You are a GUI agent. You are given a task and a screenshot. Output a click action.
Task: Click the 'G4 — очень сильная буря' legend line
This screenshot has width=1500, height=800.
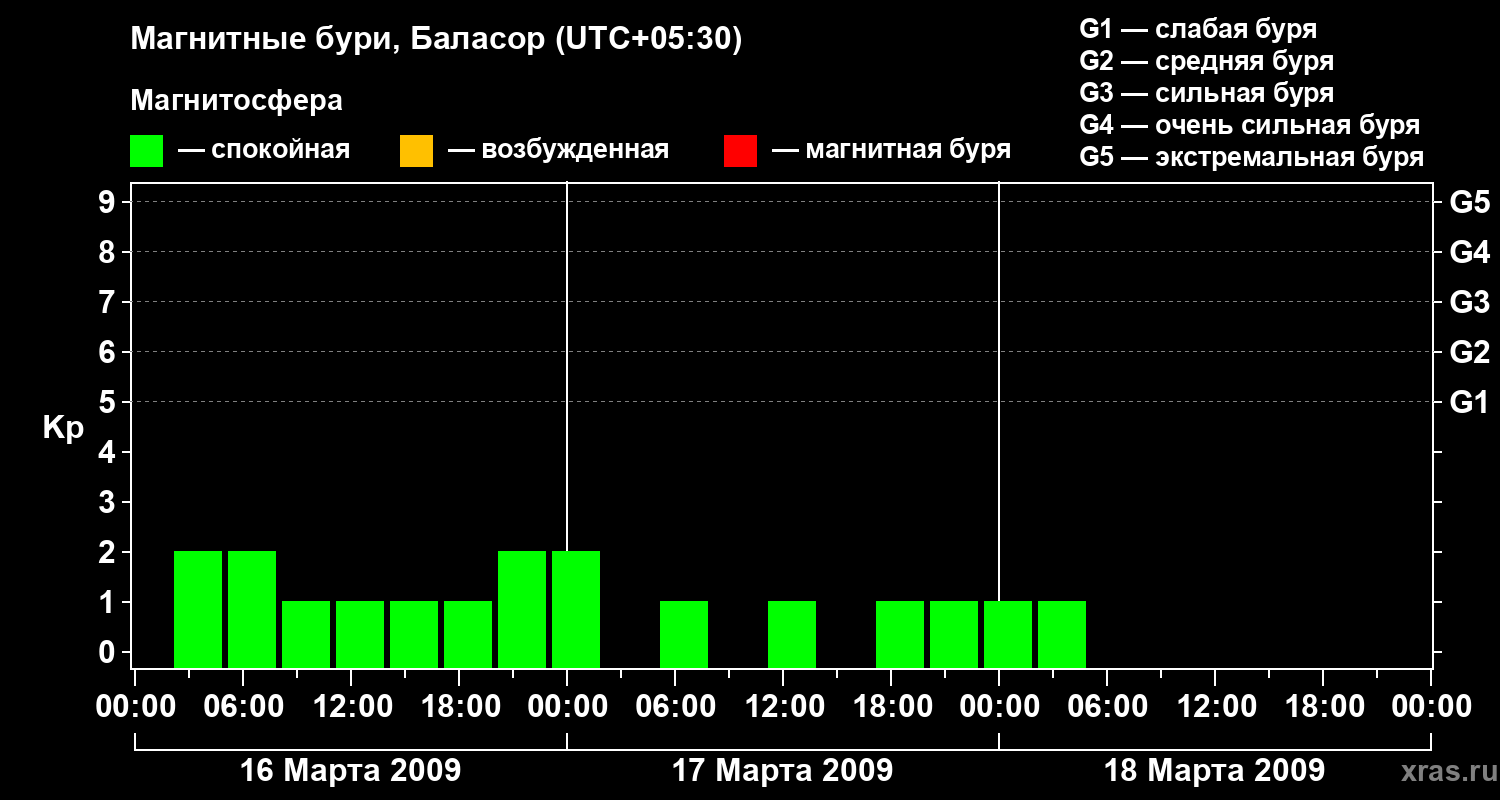[1250, 125]
